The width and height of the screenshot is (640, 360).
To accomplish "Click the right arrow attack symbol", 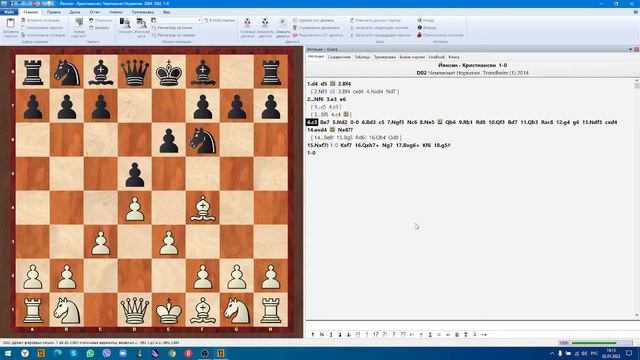I will (484, 335).
